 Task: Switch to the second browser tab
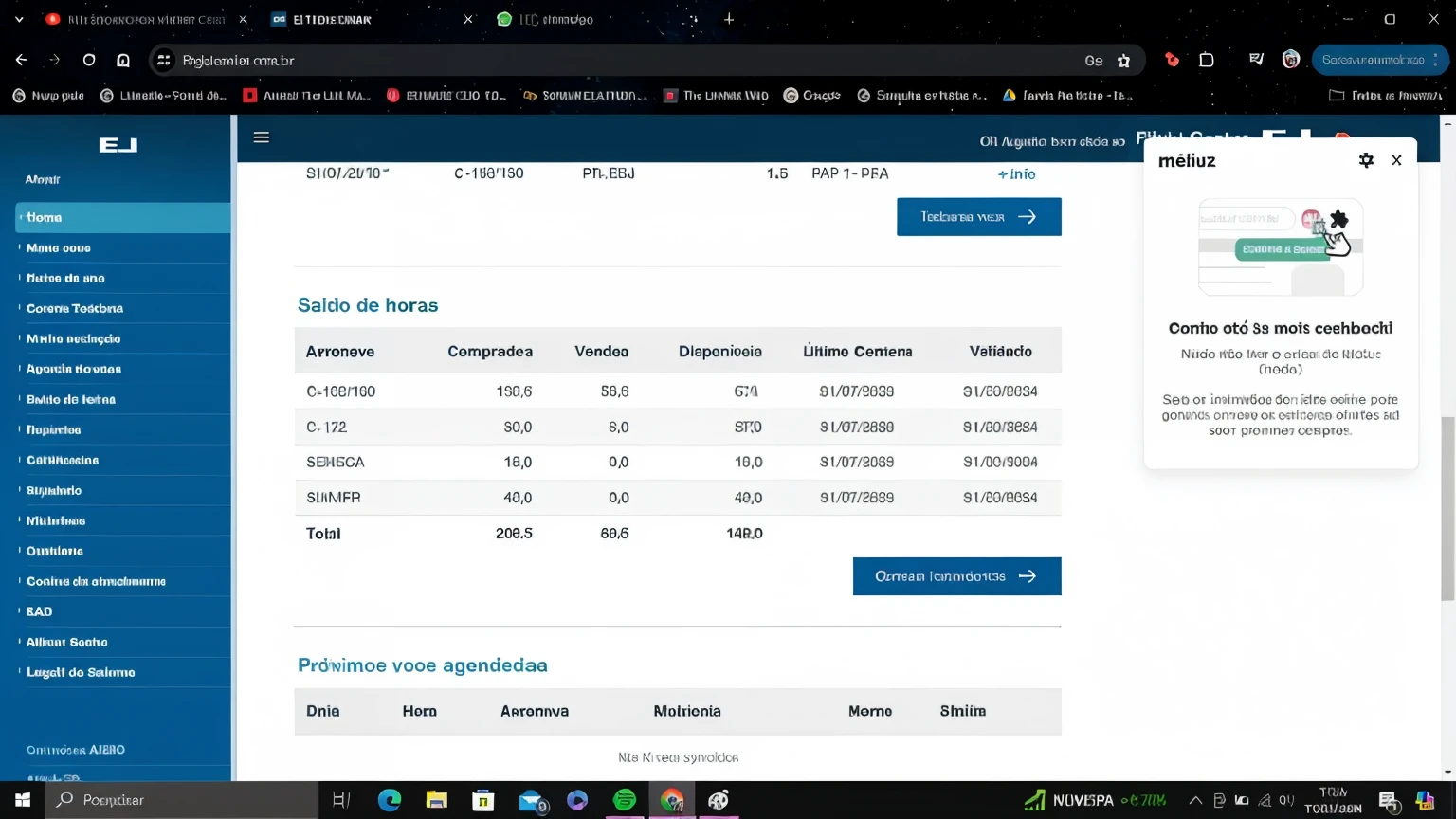[x=370, y=19]
